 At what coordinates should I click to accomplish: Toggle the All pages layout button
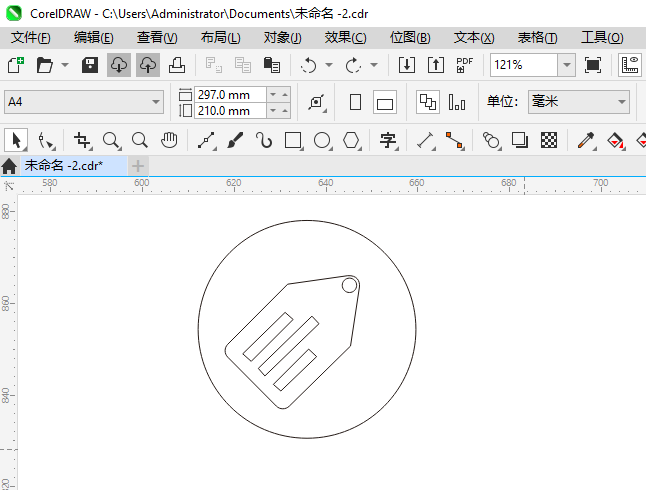428,102
